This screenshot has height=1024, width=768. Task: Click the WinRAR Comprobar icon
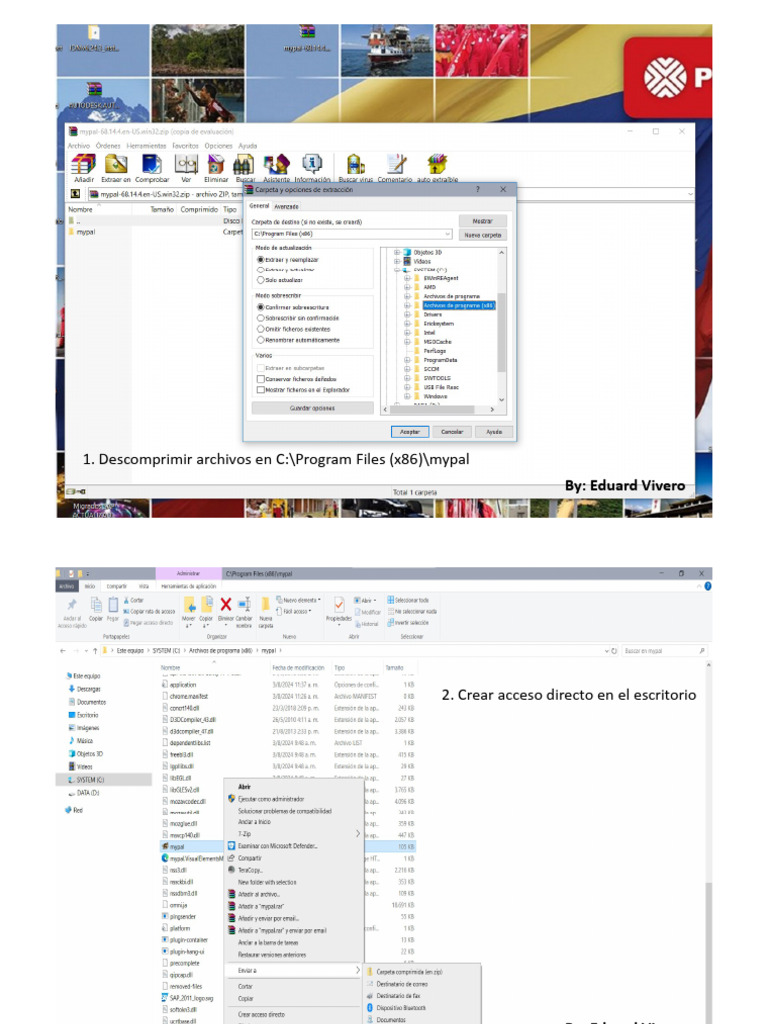point(152,163)
